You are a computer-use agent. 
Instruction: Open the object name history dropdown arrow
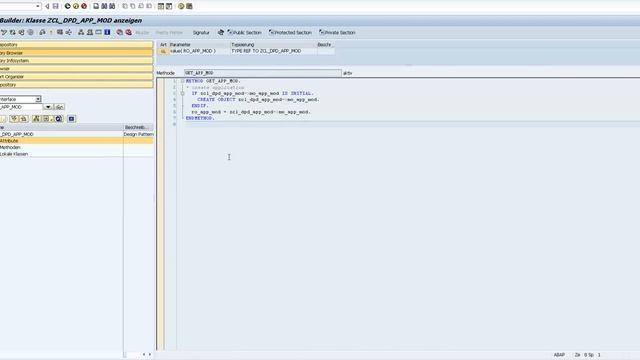click(x=48, y=107)
